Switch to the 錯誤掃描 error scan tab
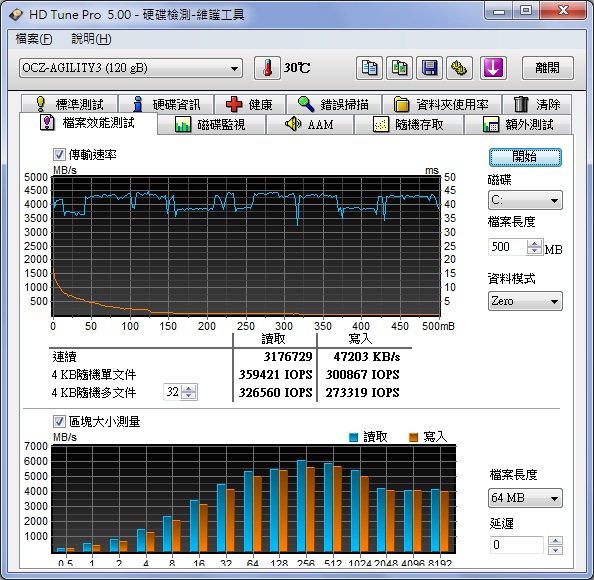This screenshot has width=594, height=580. tap(334, 104)
